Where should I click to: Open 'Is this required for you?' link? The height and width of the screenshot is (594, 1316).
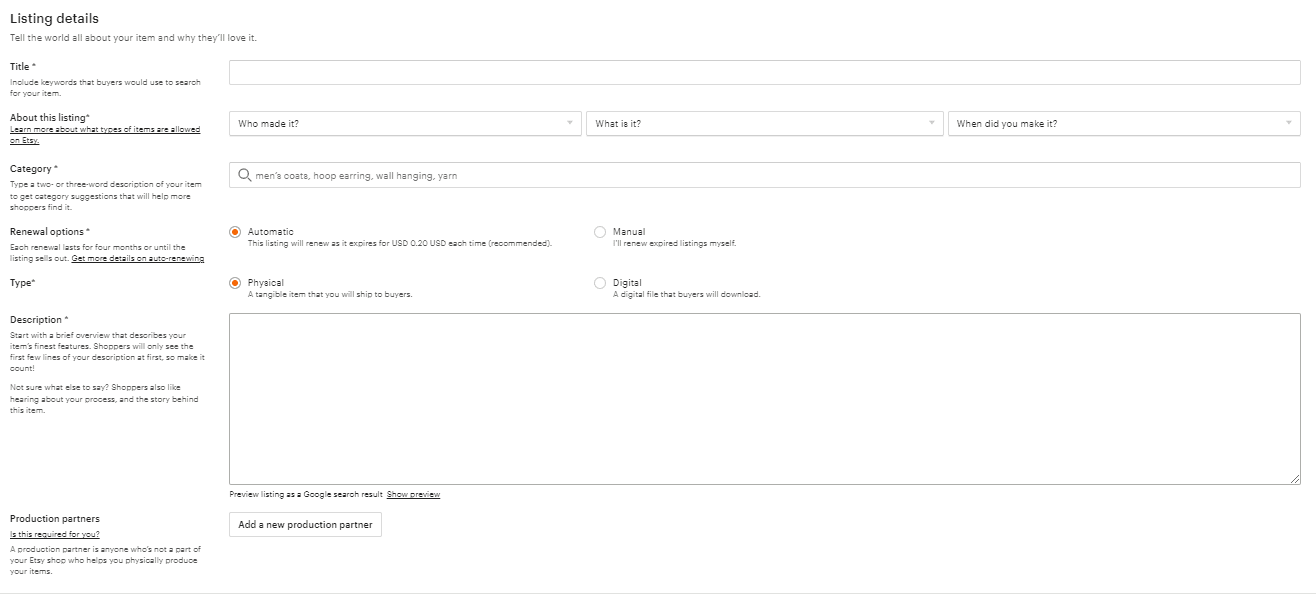click(54, 534)
